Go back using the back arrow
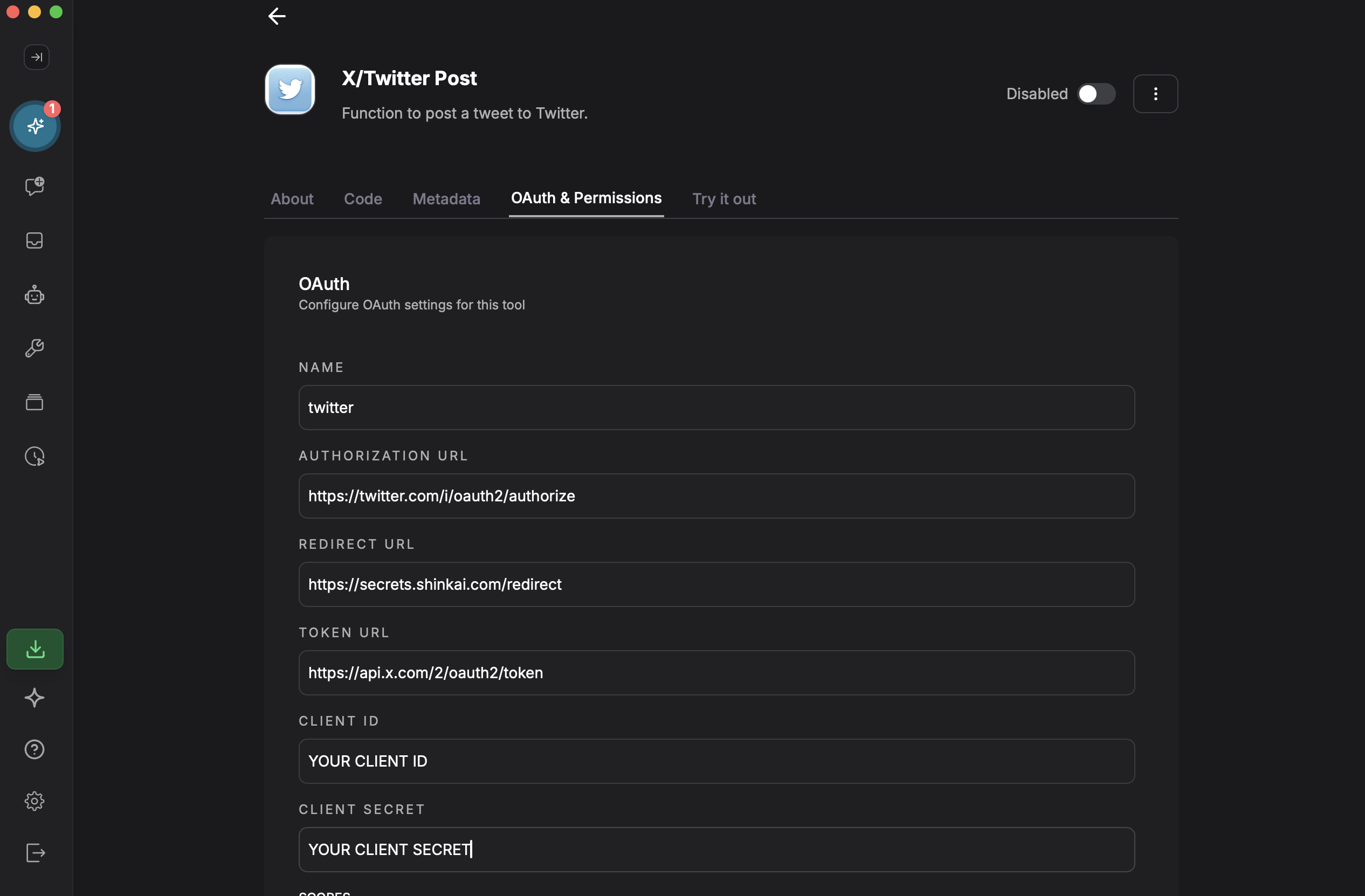This screenshot has height=896, width=1365. [277, 16]
